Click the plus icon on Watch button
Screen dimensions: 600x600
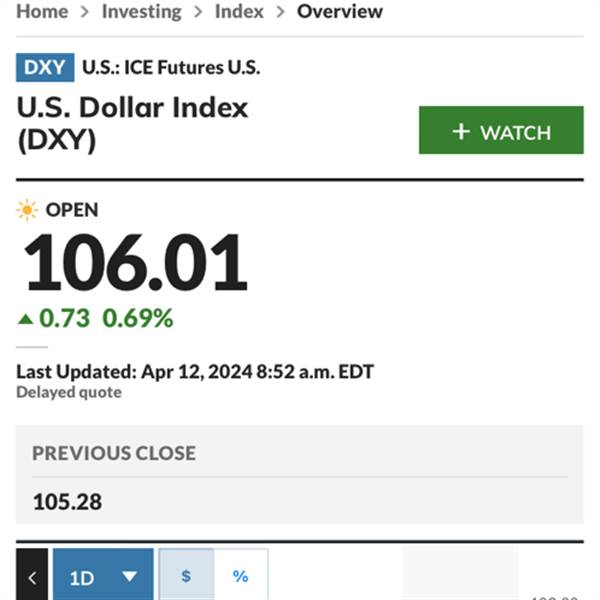[x=461, y=132]
